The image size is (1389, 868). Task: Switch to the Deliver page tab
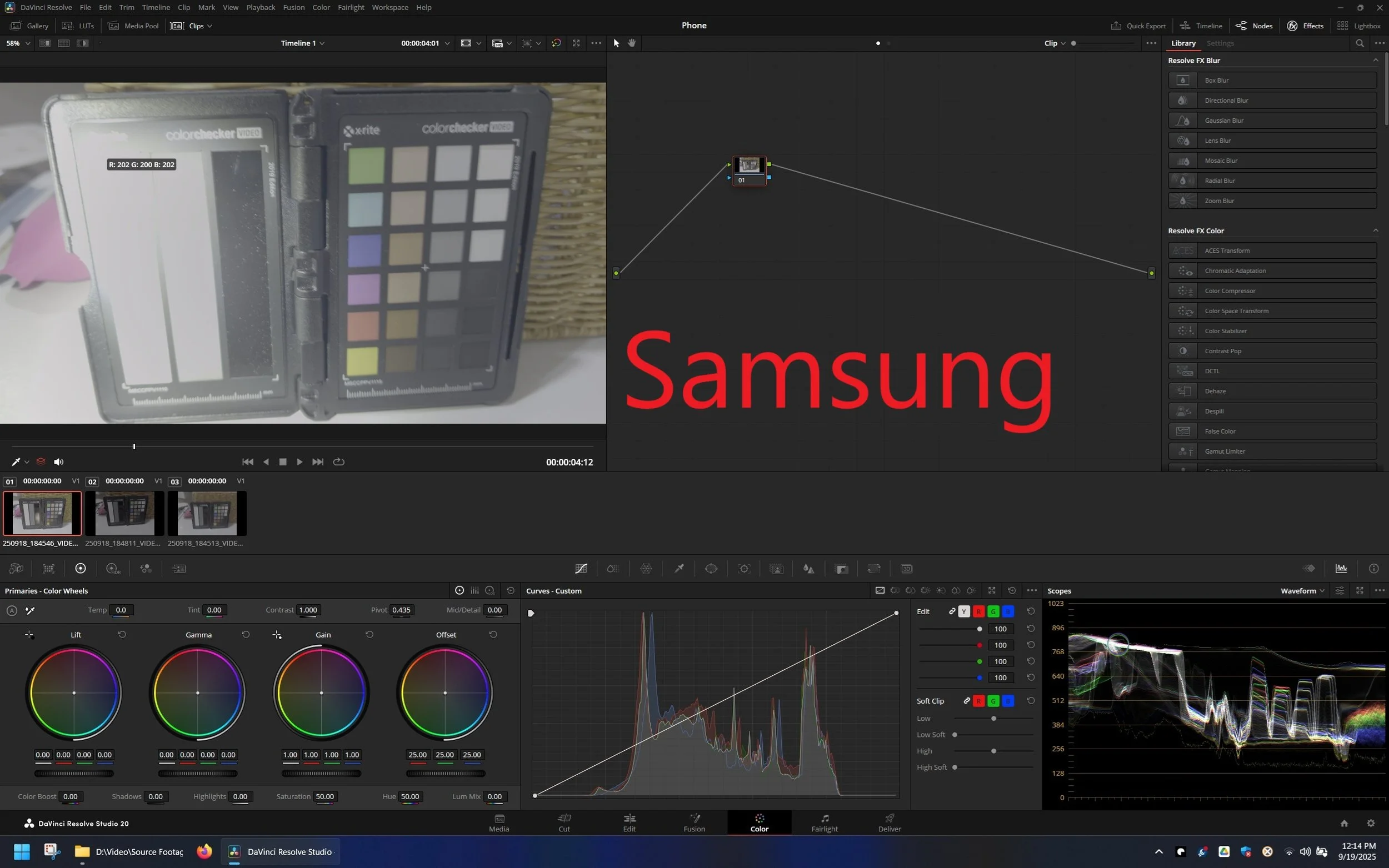pyautogui.click(x=889, y=822)
